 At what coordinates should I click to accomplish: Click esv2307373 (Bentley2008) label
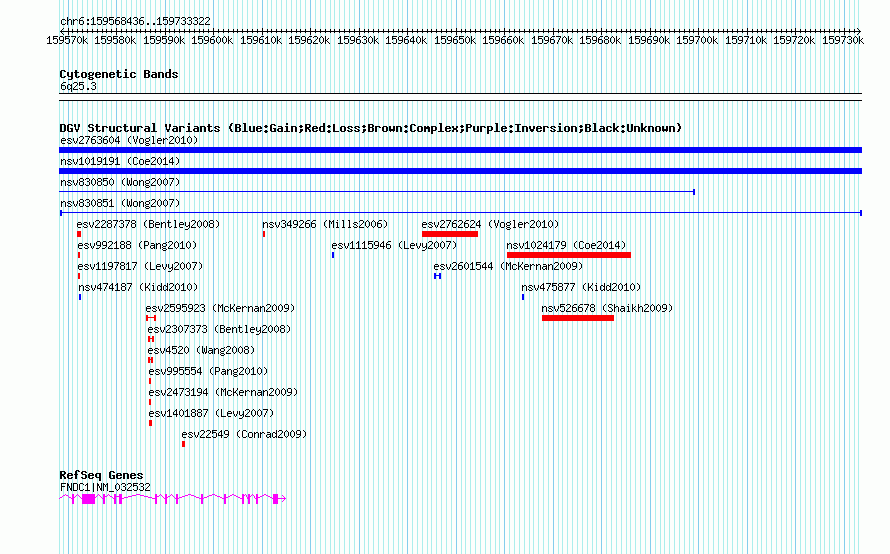coord(219,329)
